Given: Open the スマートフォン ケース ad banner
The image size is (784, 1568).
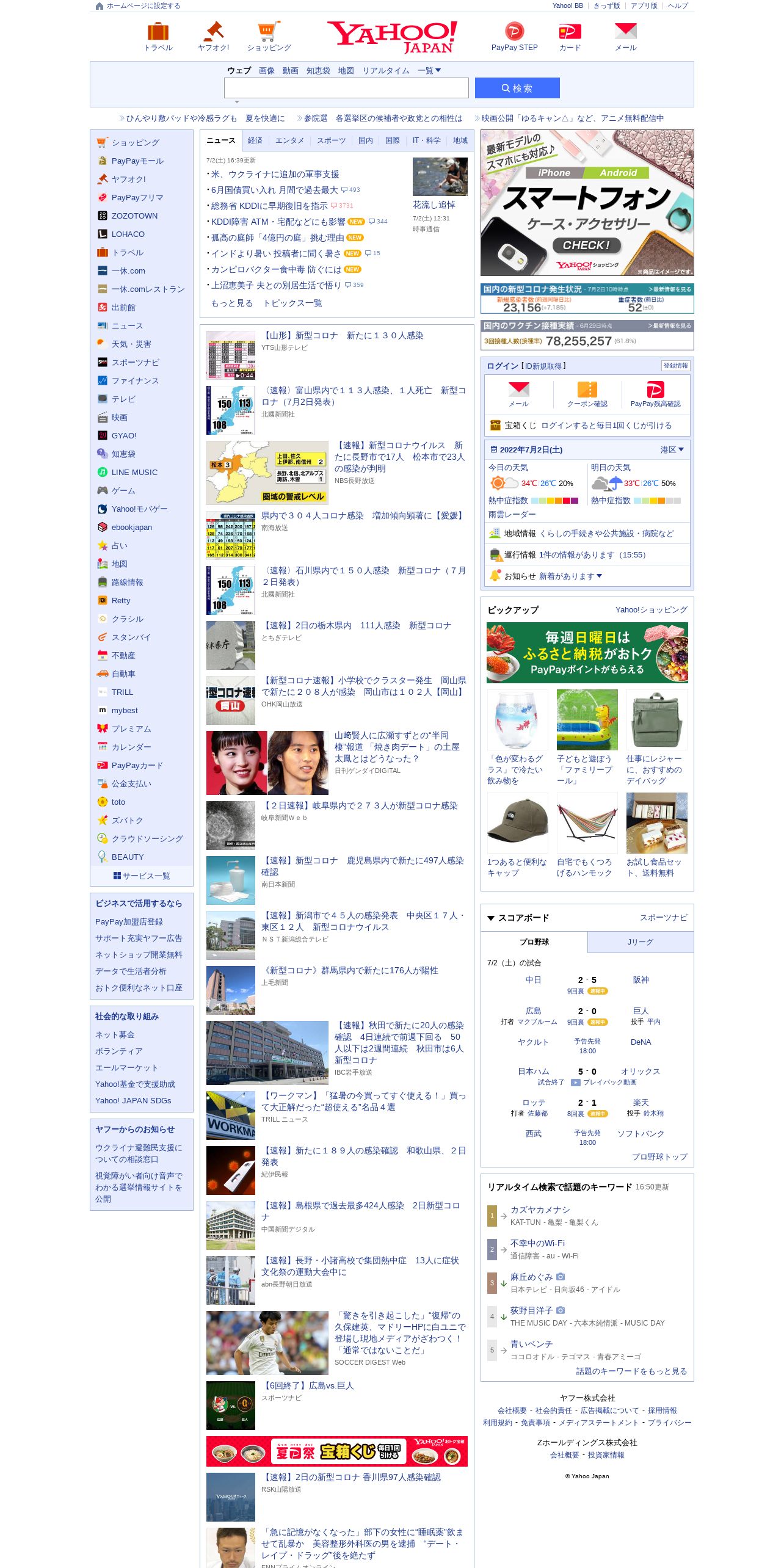Looking at the screenshot, I should [587, 203].
